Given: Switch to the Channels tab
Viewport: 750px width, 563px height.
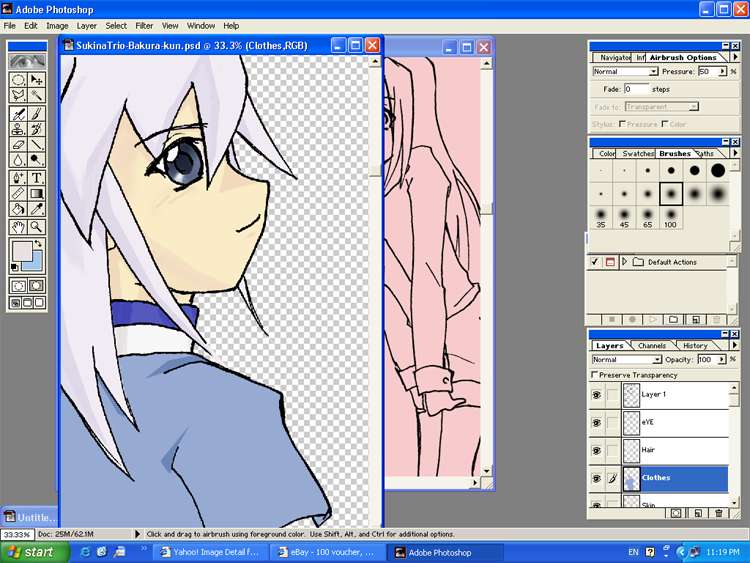Looking at the screenshot, I should point(651,345).
